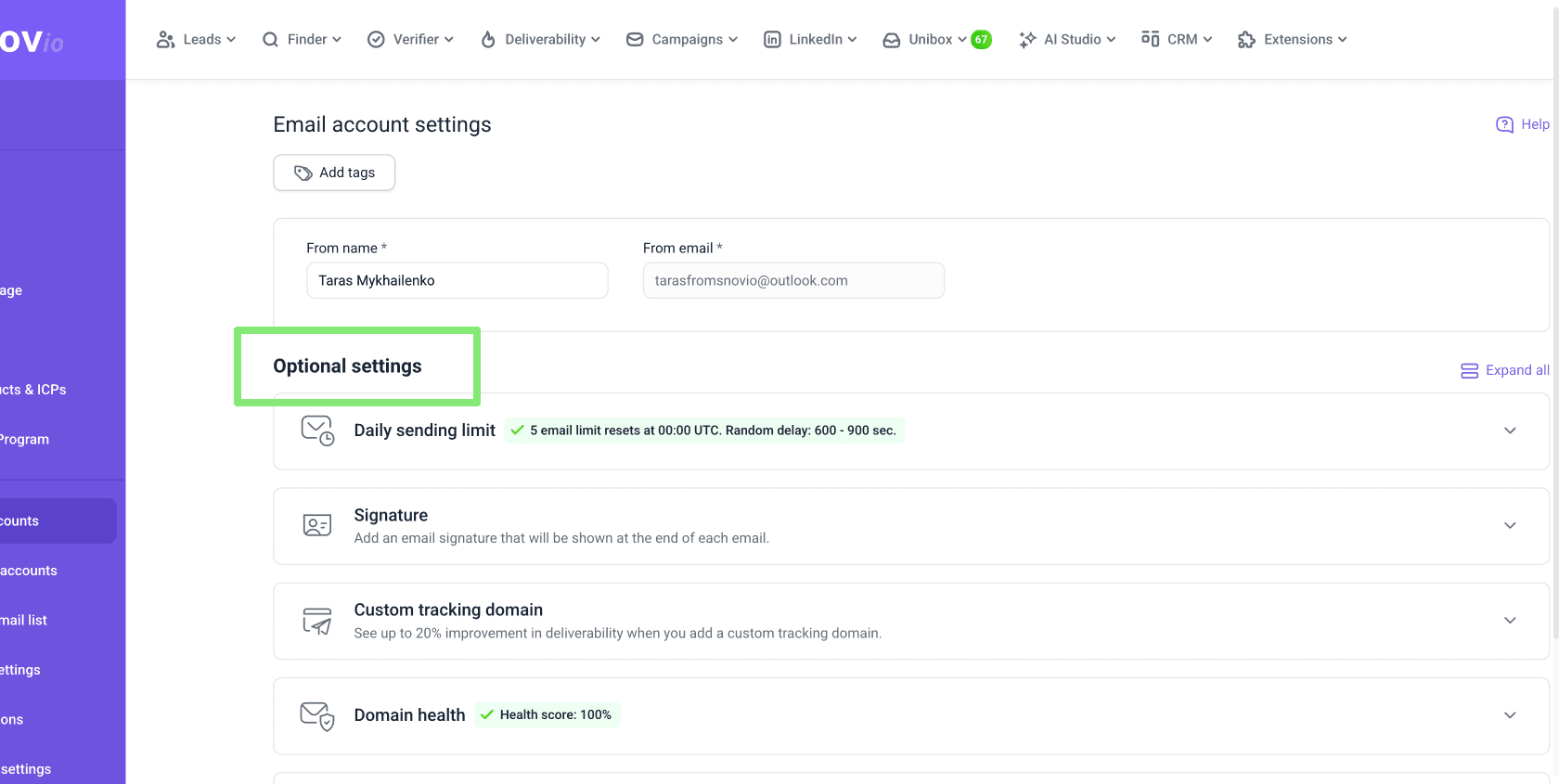1559x784 pixels.
Task: Click the Add tags button
Action: tap(334, 173)
